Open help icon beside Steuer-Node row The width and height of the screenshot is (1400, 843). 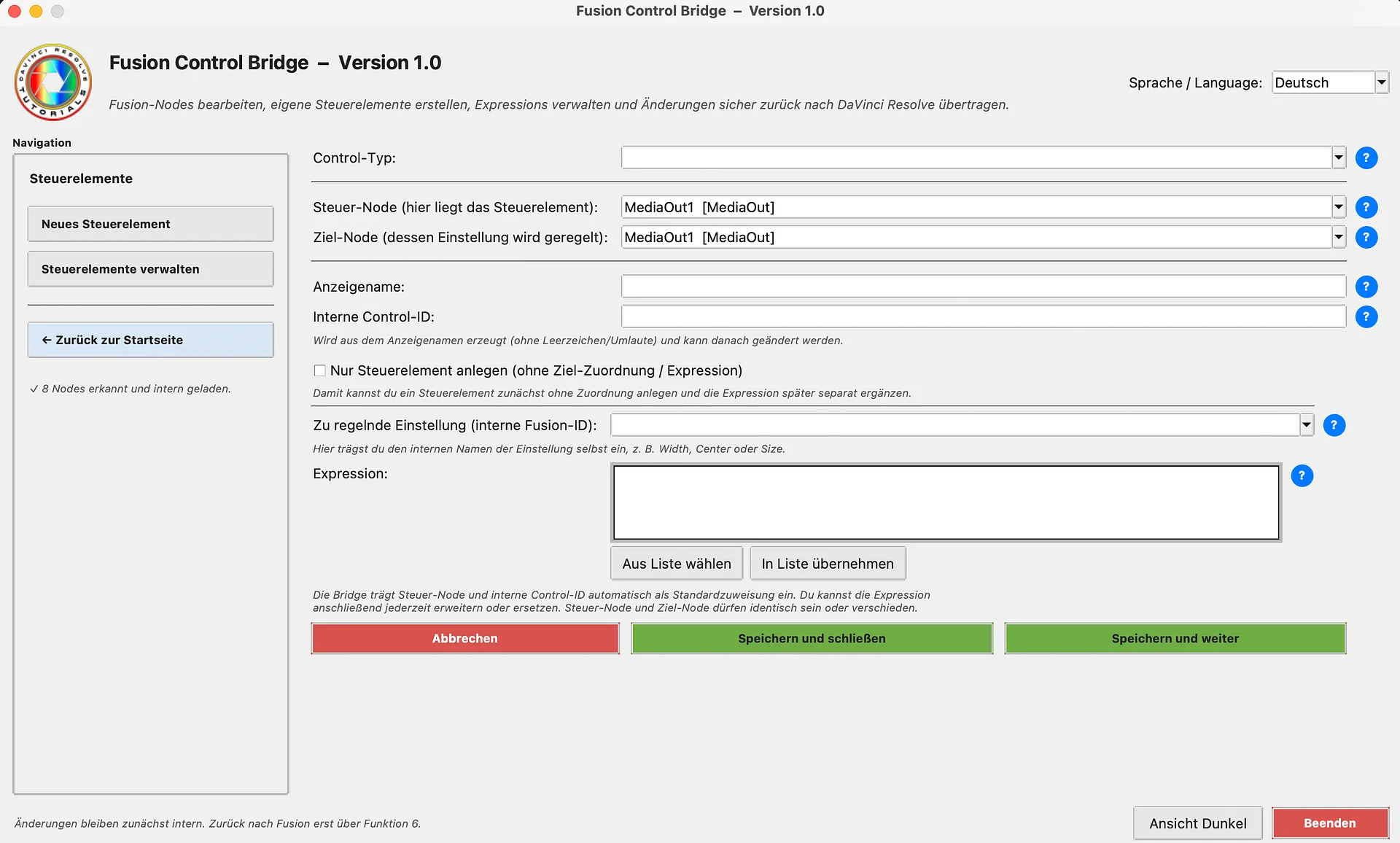pyautogui.click(x=1366, y=207)
